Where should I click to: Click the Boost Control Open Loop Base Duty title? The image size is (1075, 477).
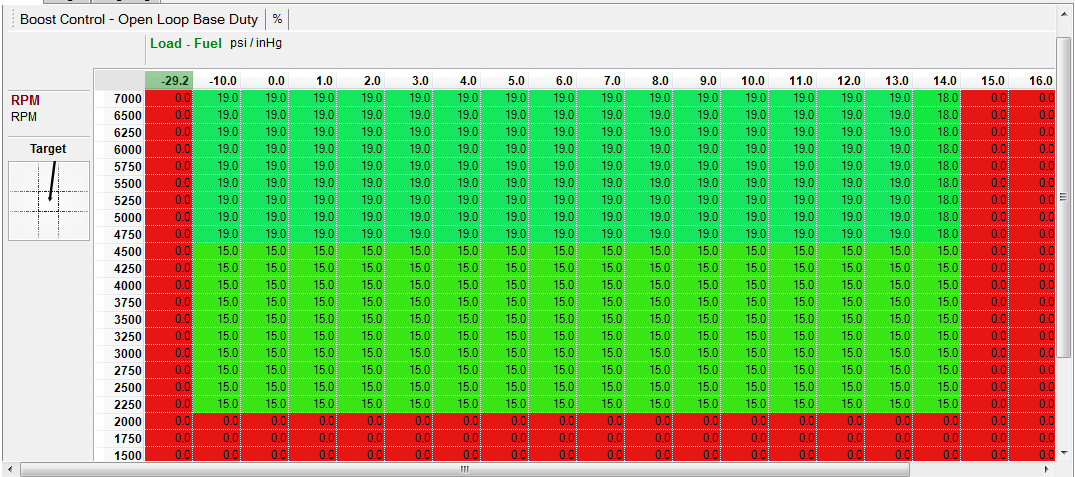click(x=138, y=19)
